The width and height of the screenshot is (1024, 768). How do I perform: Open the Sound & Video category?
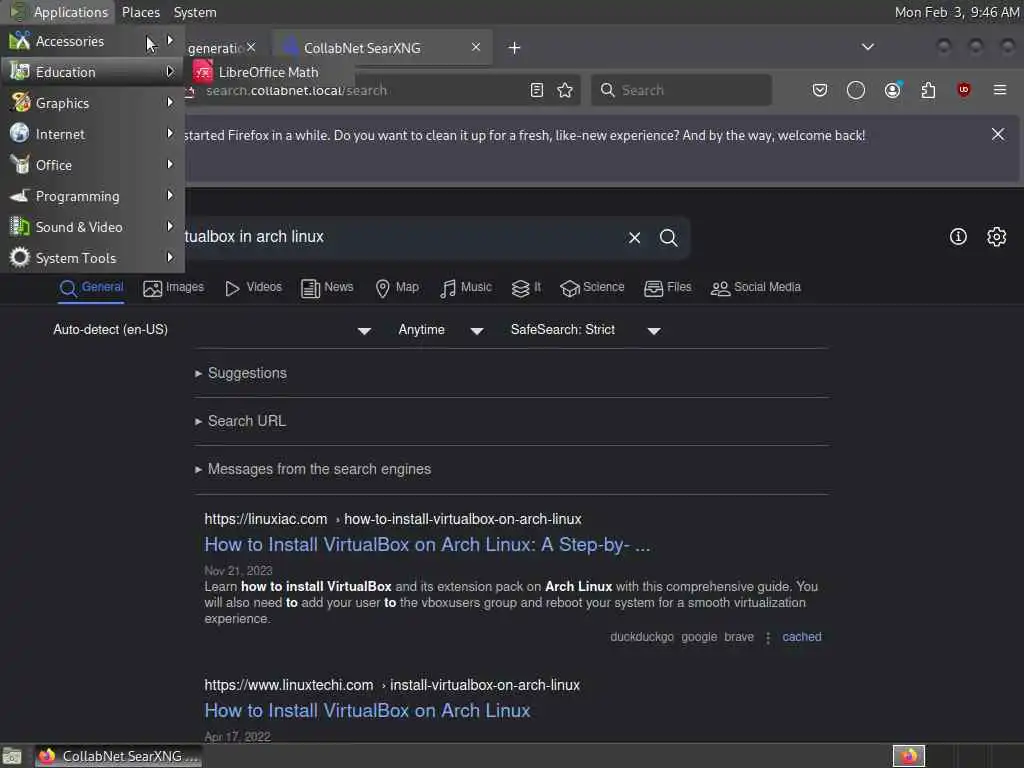click(x=92, y=227)
